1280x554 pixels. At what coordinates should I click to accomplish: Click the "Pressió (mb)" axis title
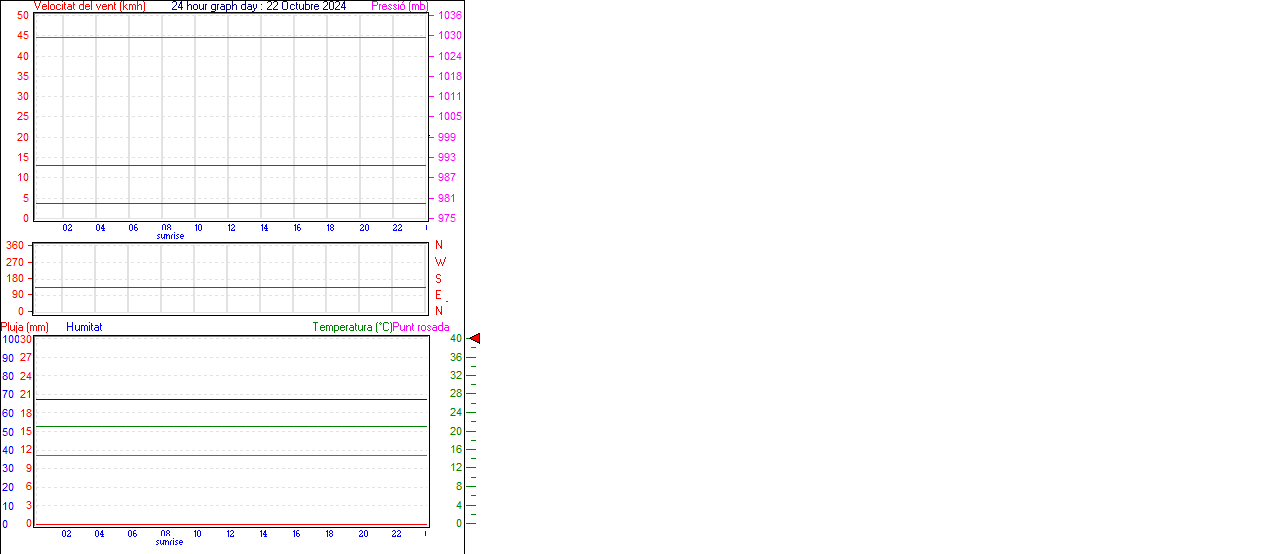click(x=398, y=6)
